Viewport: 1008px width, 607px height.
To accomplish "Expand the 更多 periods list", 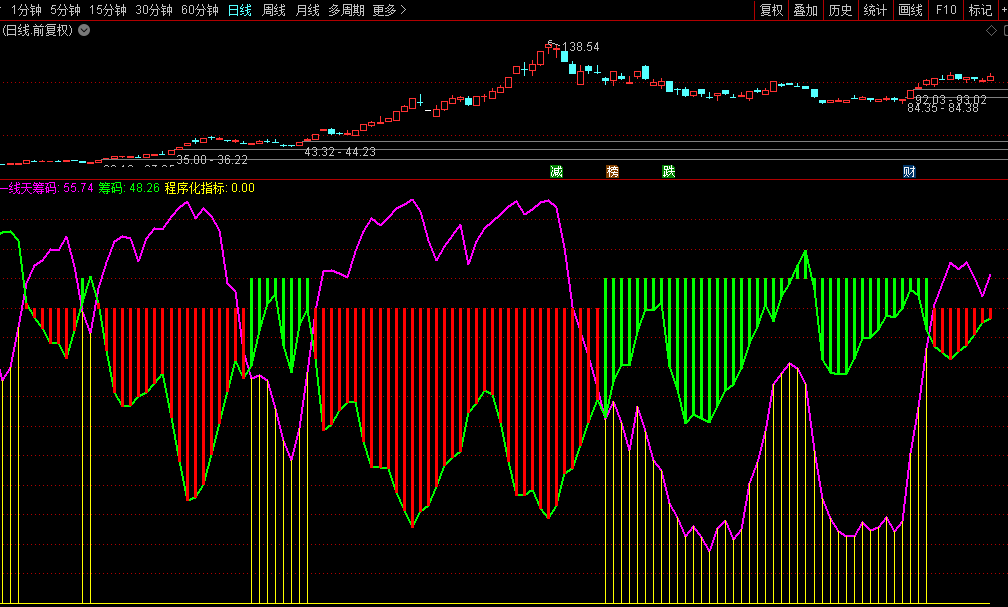I will coord(390,10).
